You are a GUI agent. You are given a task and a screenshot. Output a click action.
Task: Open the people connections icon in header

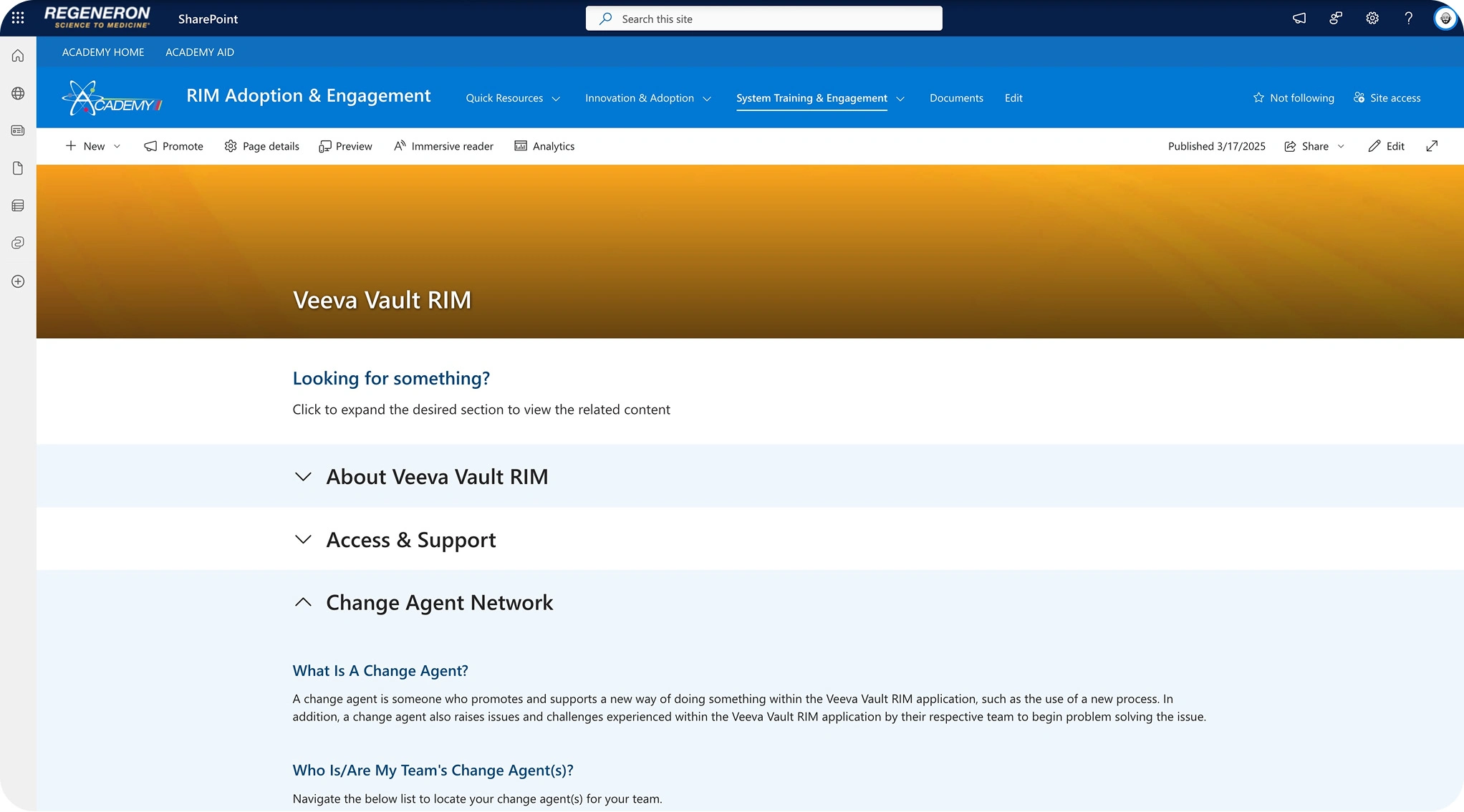pos(1336,19)
